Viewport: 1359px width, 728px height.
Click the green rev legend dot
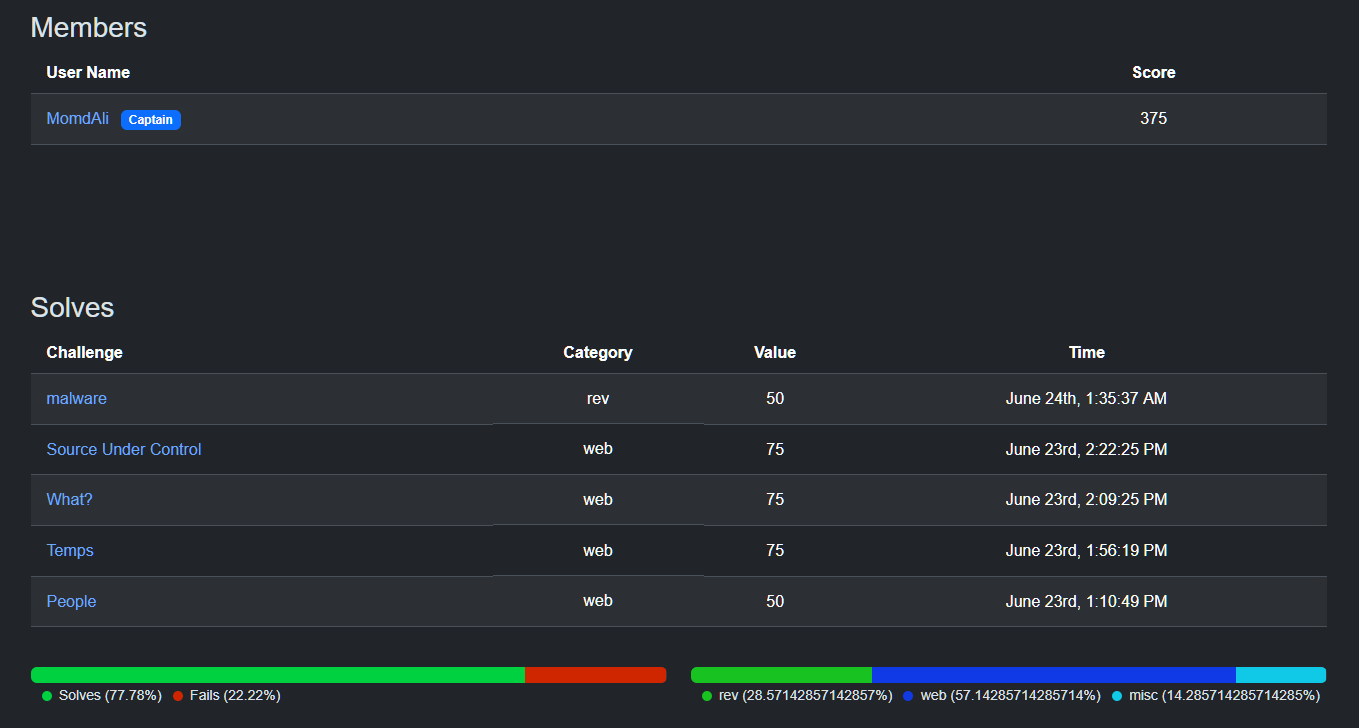[707, 696]
